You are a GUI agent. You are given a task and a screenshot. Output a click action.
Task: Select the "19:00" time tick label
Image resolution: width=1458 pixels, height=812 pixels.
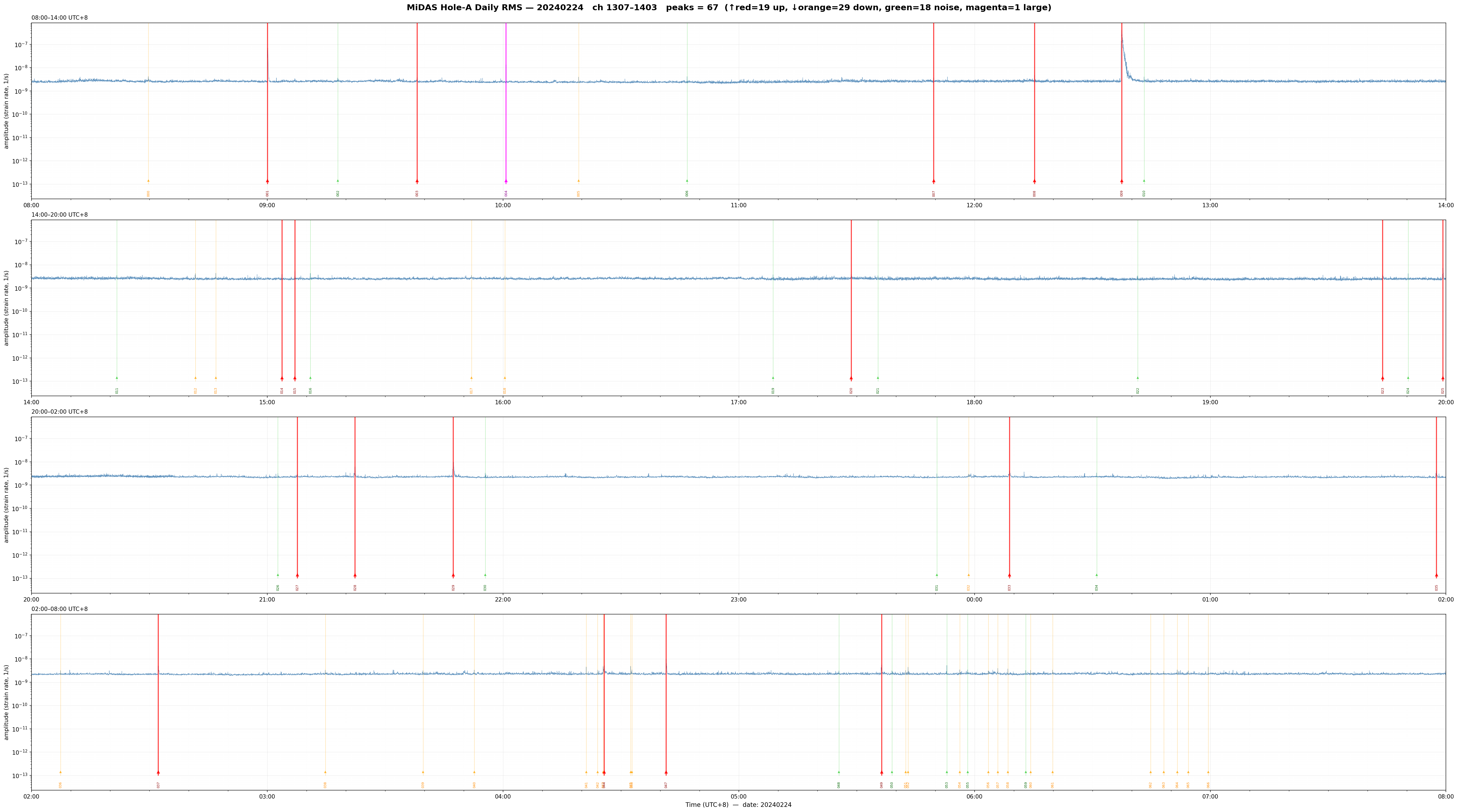pyautogui.click(x=1210, y=402)
